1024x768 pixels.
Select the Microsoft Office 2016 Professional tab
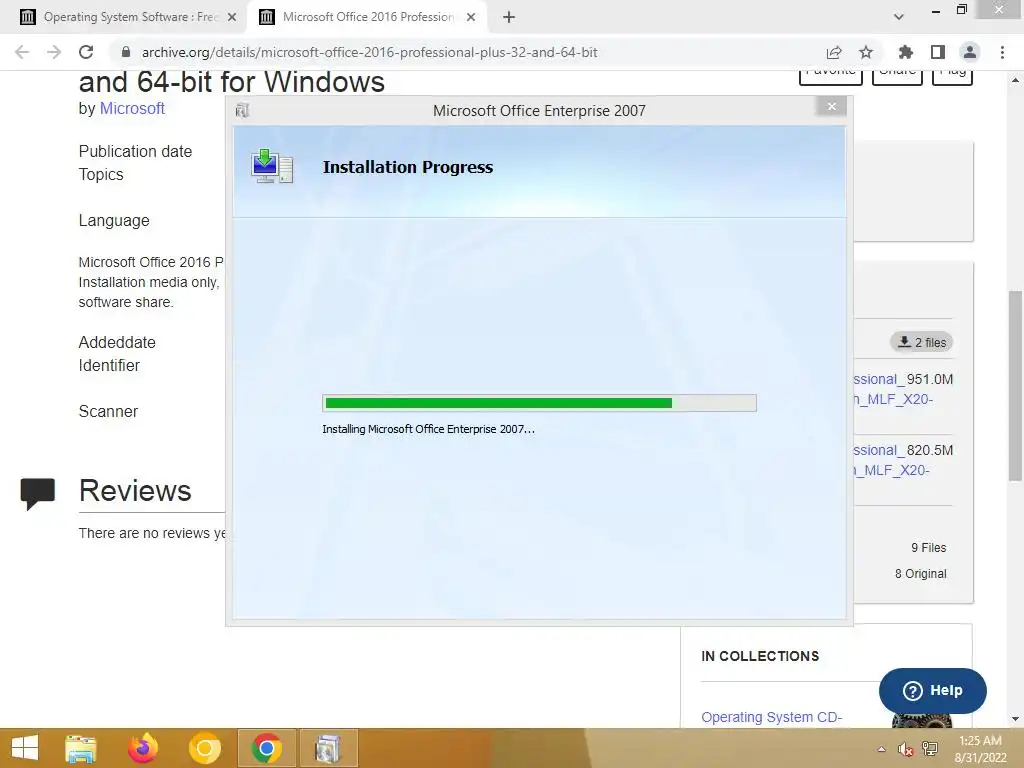tap(367, 17)
